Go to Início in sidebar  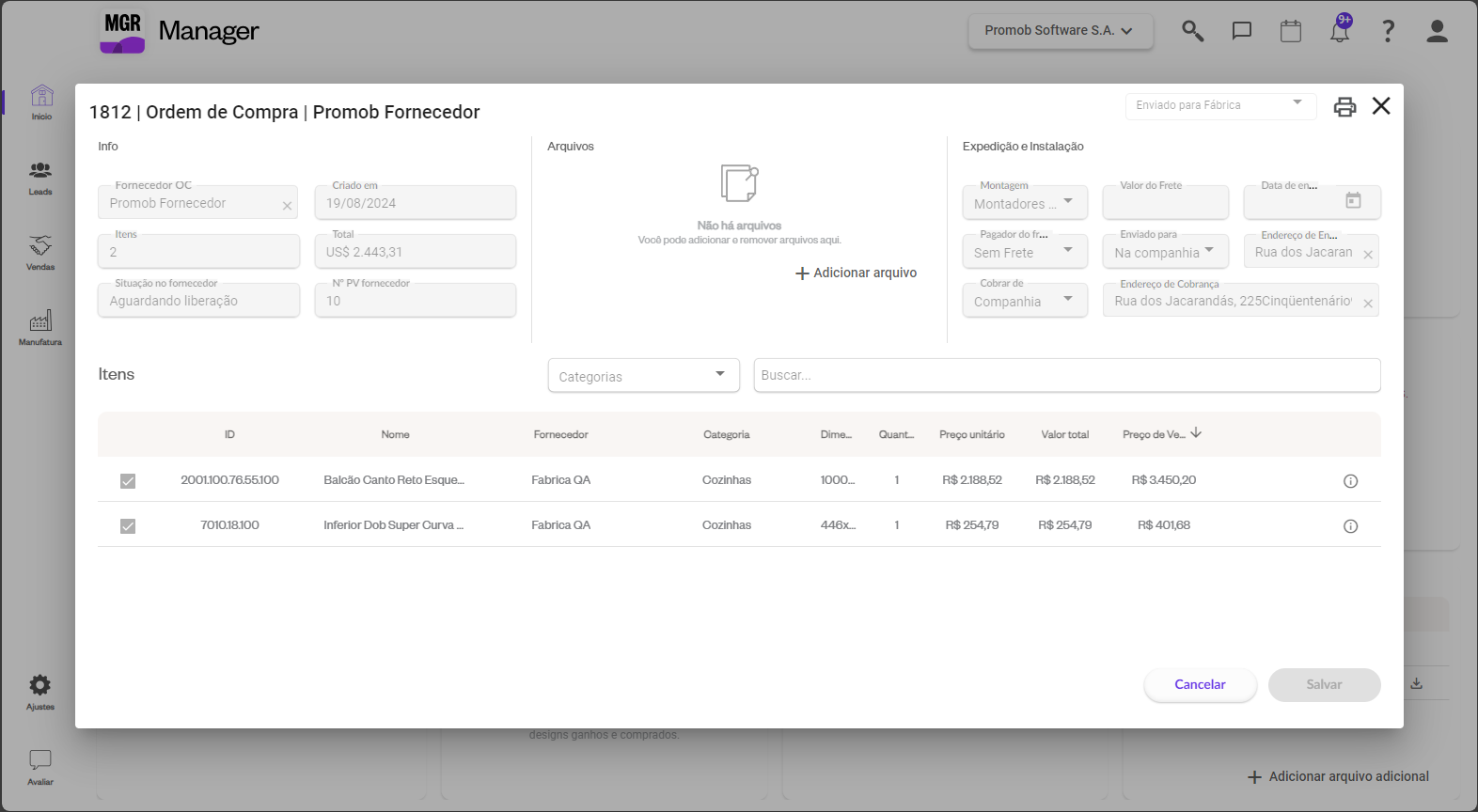pyautogui.click(x=41, y=102)
